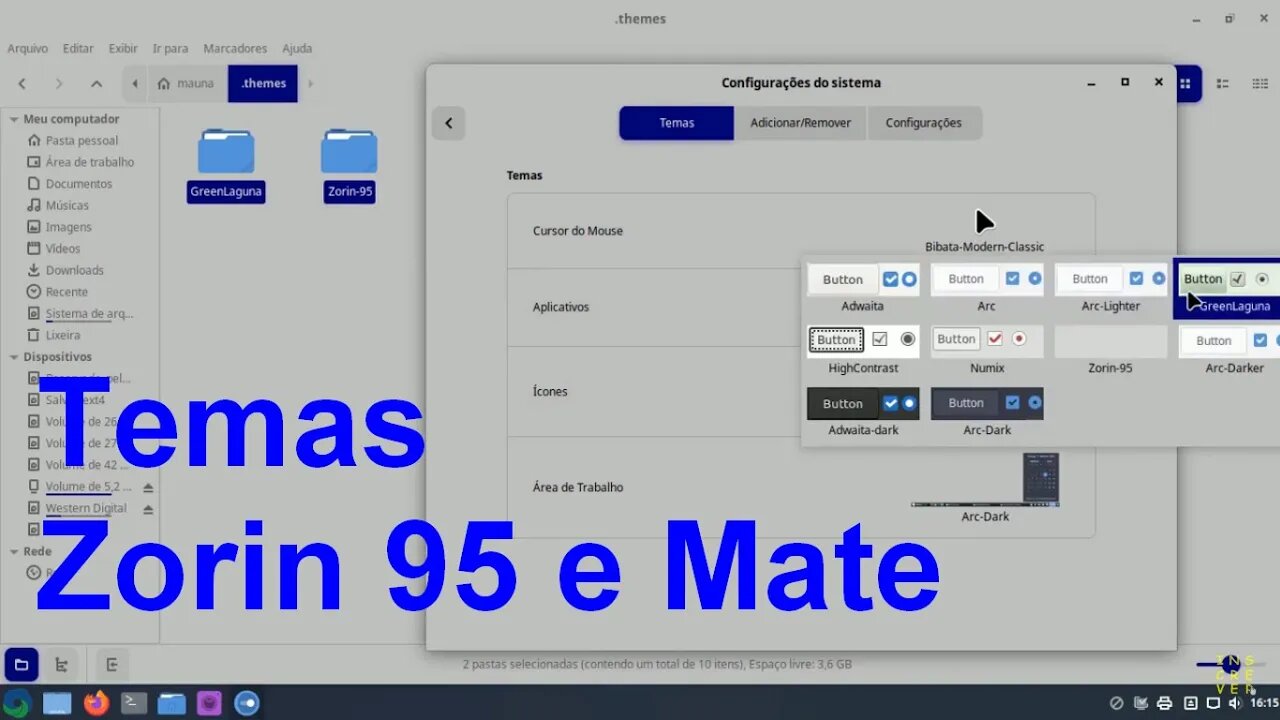
Task: Click the .themes path bar button
Action: coord(263,84)
